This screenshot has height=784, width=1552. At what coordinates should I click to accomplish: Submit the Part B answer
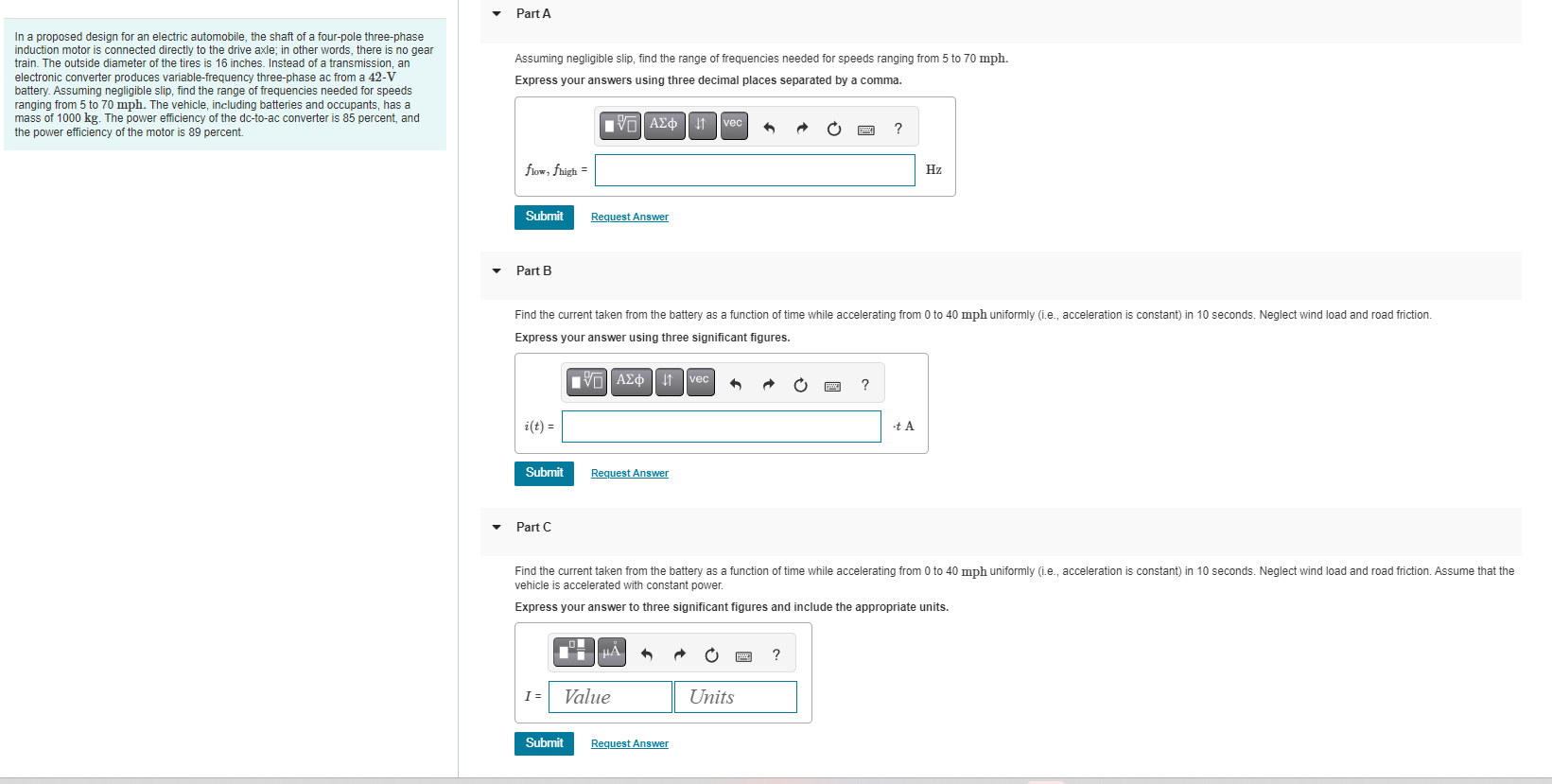pos(544,473)
